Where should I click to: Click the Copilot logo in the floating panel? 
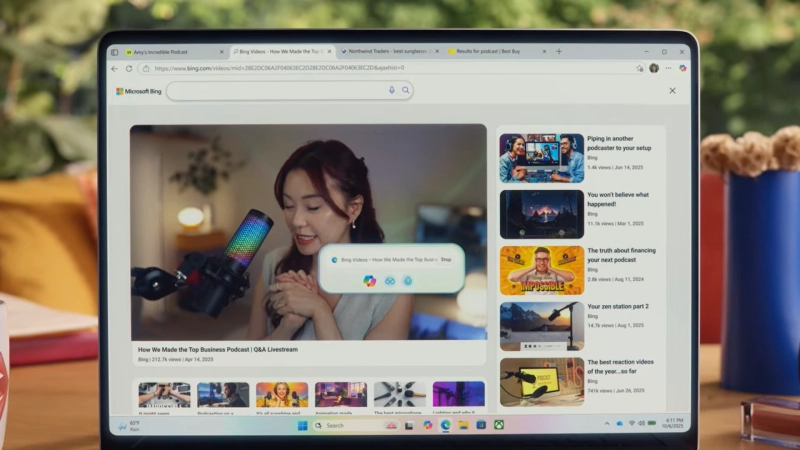tap(370, 281)
